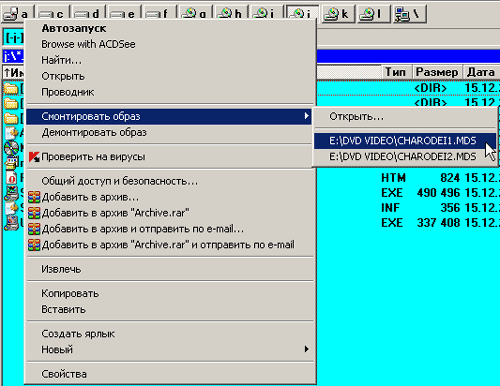Switch to CD drive h button
This screenshot has width=500, height=386.
(231, 14)
